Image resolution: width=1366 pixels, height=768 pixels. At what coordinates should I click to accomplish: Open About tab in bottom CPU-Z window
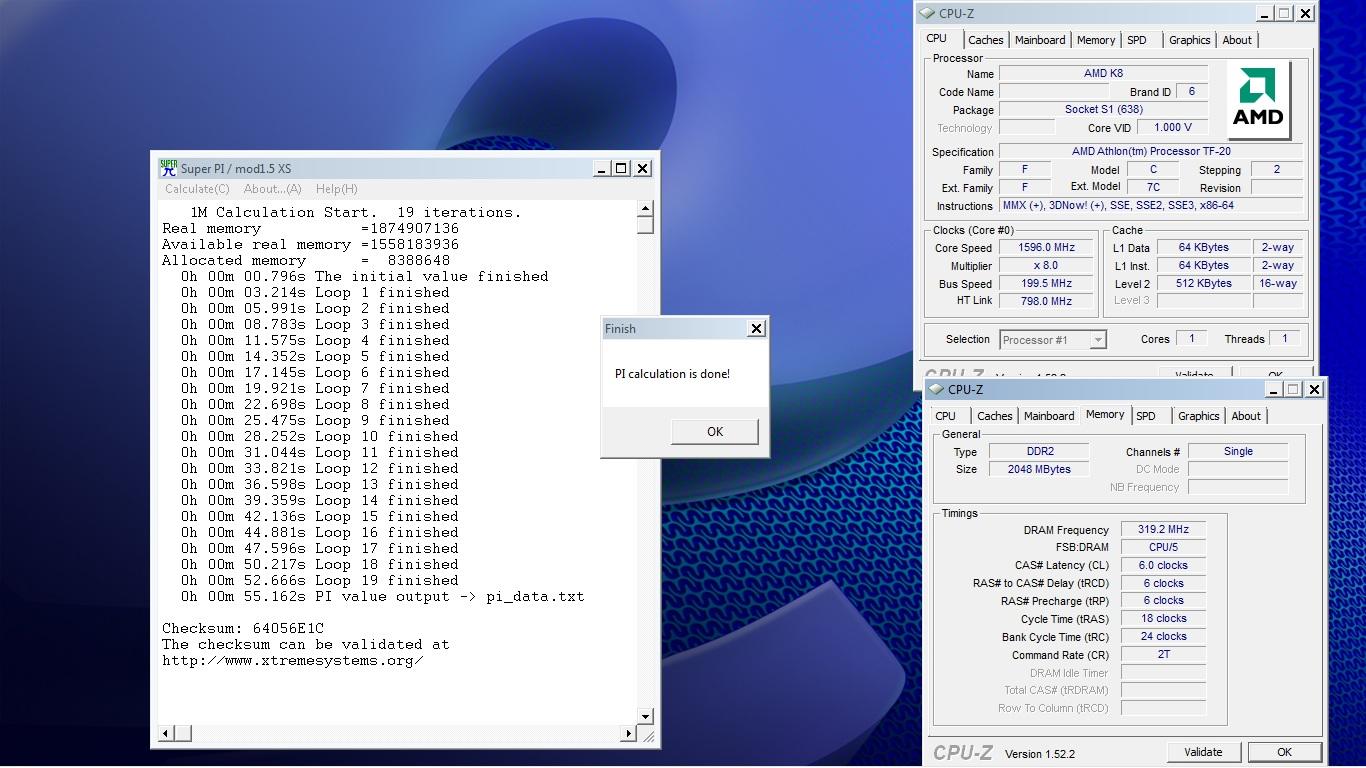1246,416
